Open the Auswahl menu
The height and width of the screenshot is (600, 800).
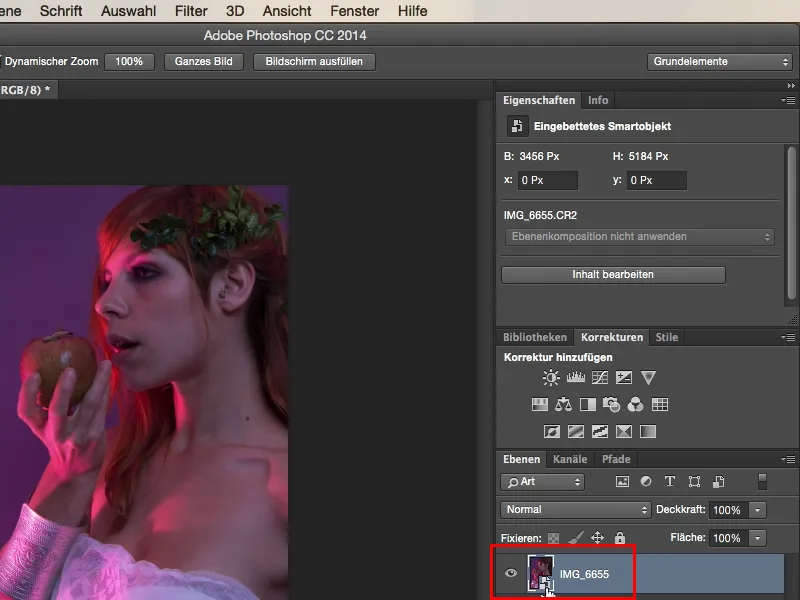pos(129,11)
